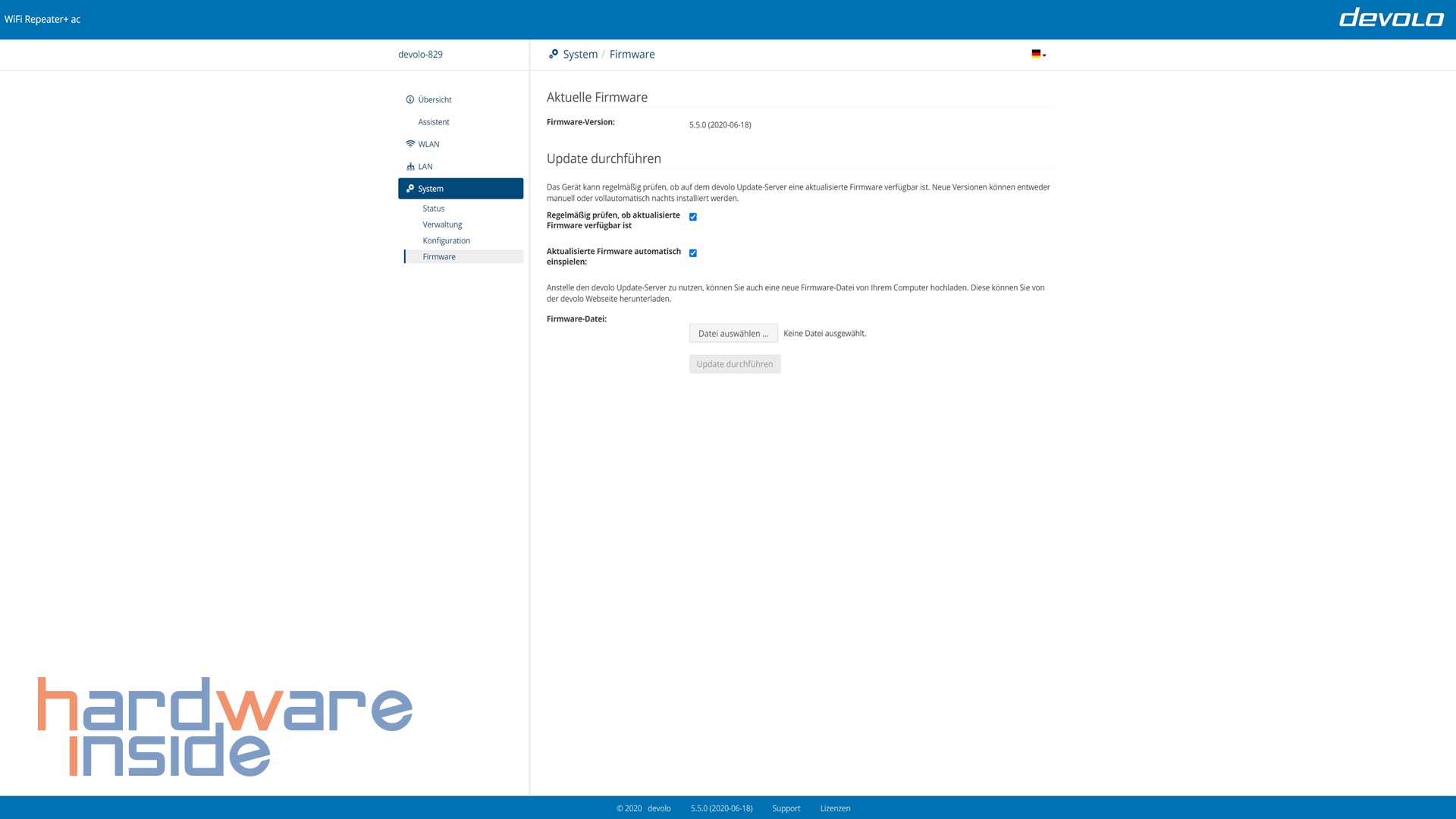Click the Update durchführen section heading
The width and height of the screenshot is (1456, 819).
(604, 158)
